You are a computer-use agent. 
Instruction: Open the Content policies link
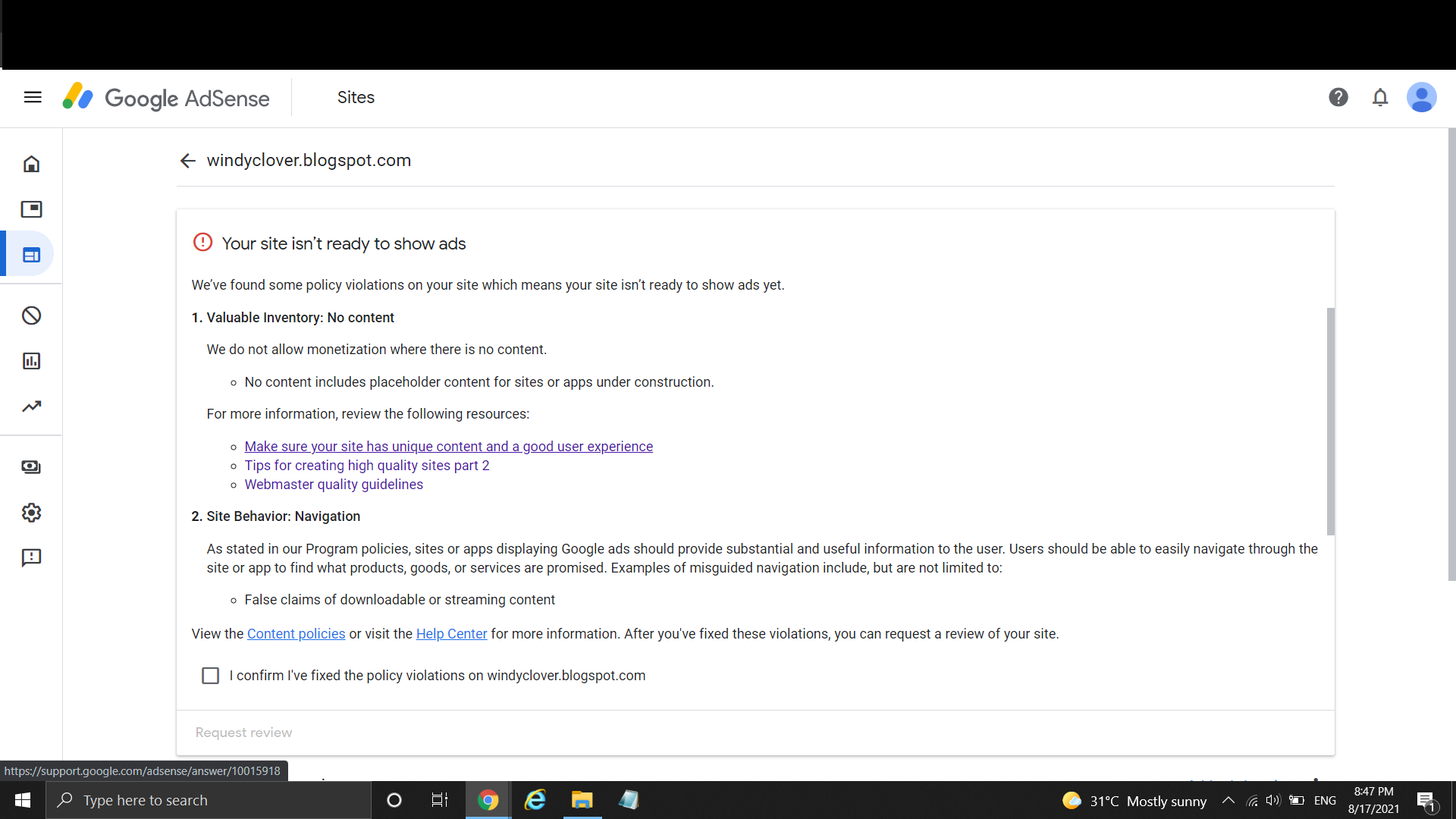tap(296, 634)
